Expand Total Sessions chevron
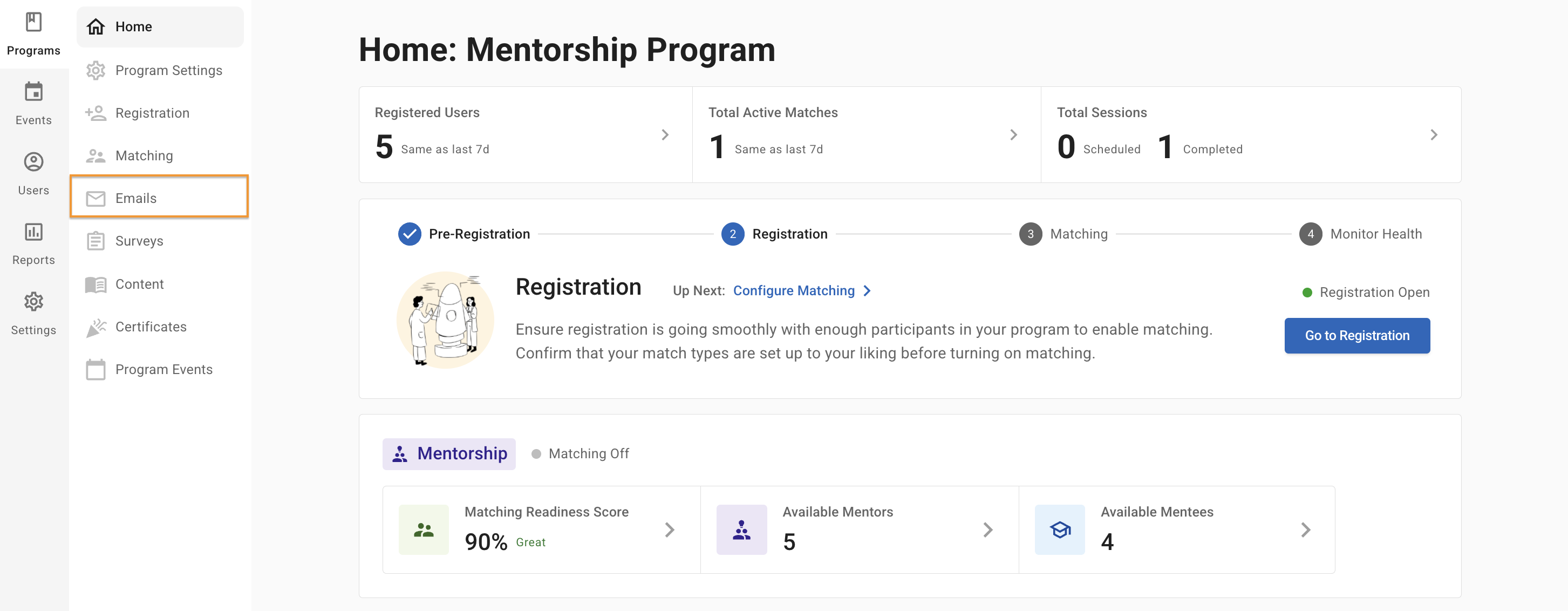This screenshot has width=1568, height=611. [x=1434, y=134]
